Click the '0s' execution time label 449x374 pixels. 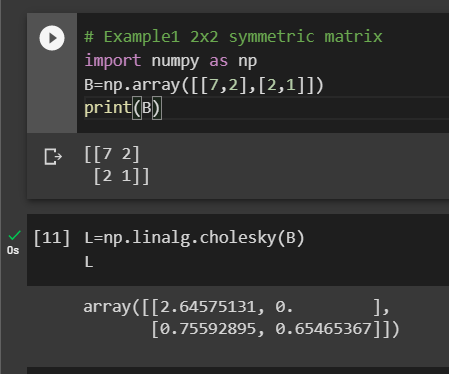pyautogui.click(x=13, y=250)
